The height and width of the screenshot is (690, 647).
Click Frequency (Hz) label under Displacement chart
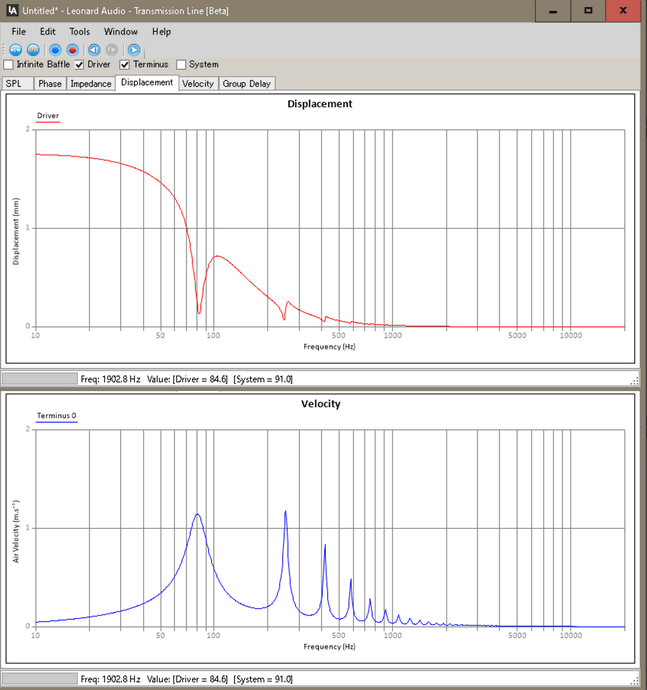[x=329, y=347]
